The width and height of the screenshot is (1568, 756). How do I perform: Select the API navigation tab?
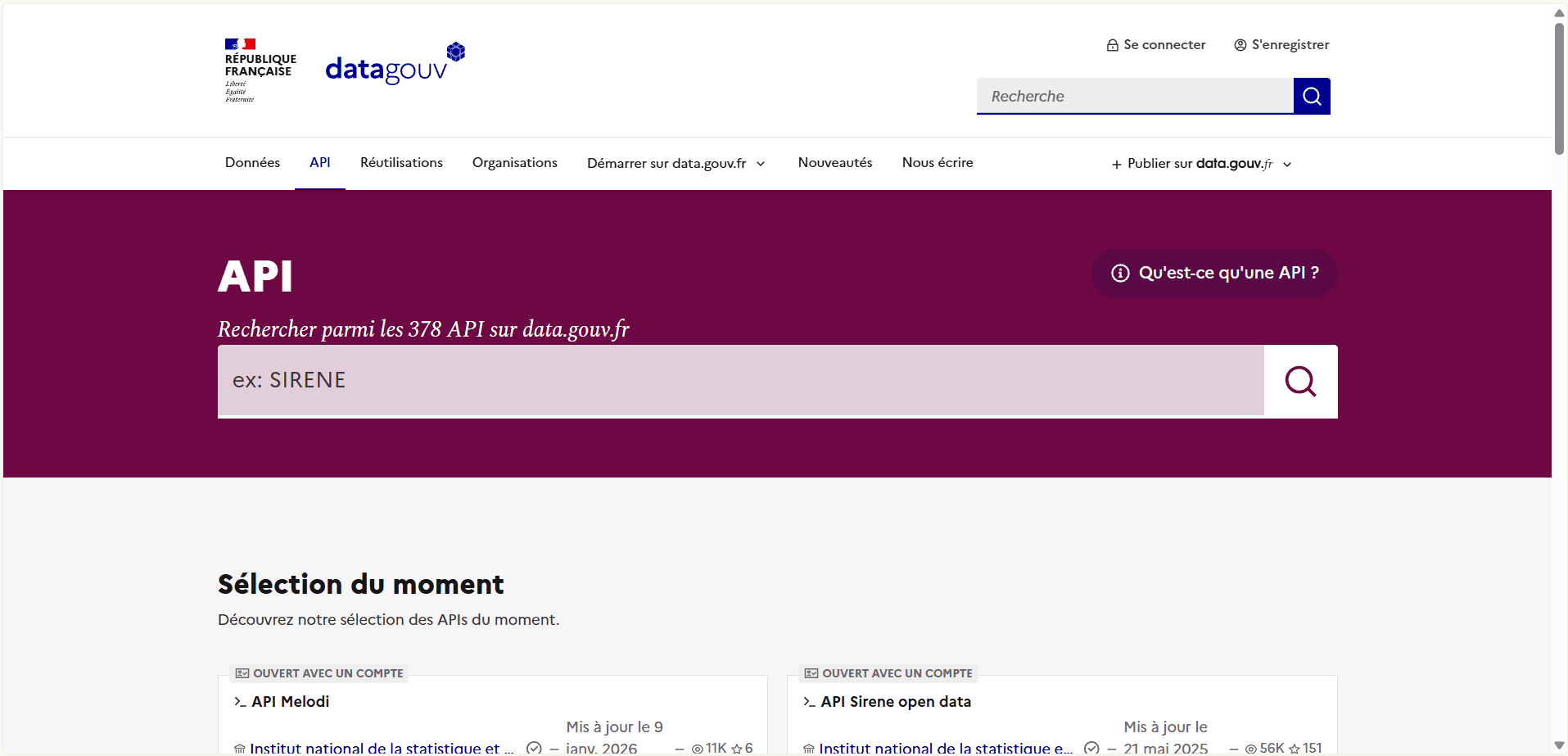click(x=320, y=163)
